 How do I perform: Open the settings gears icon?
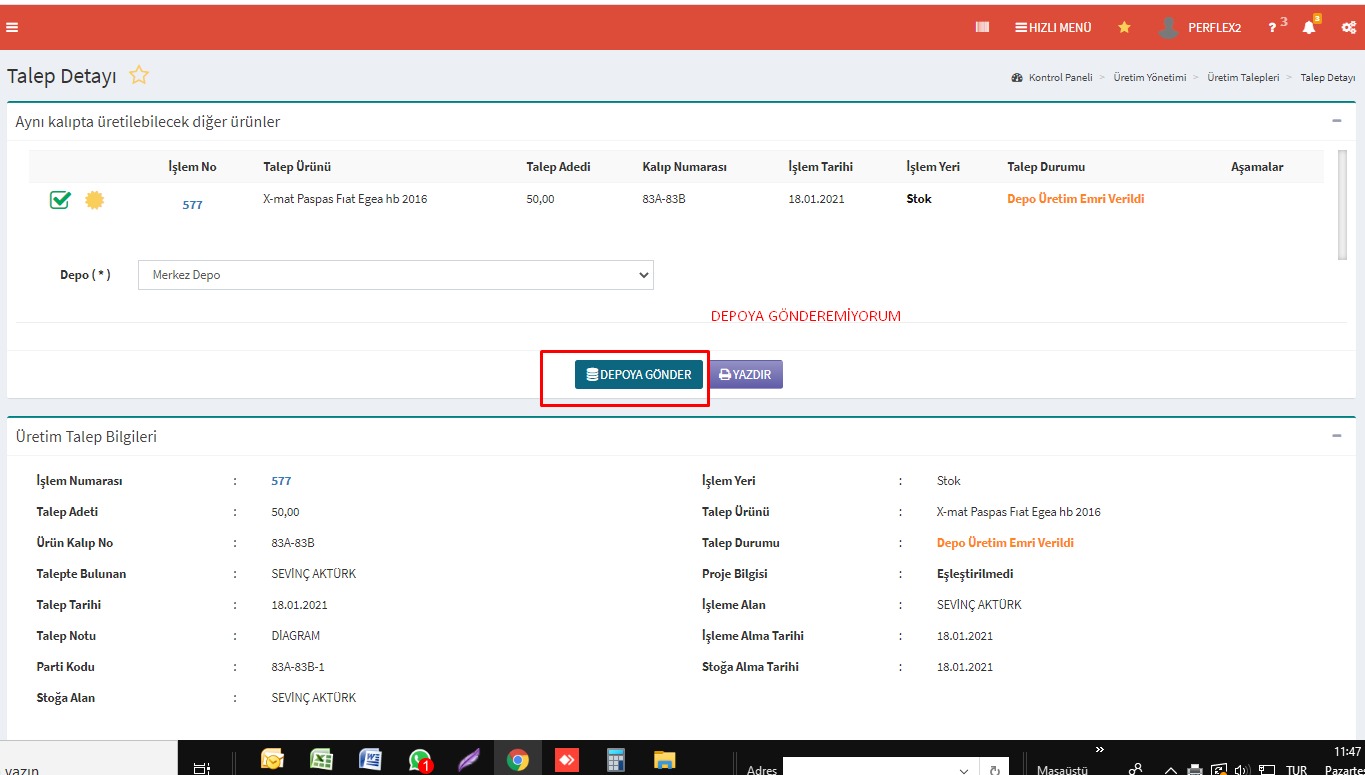(x=1348, y=27)
